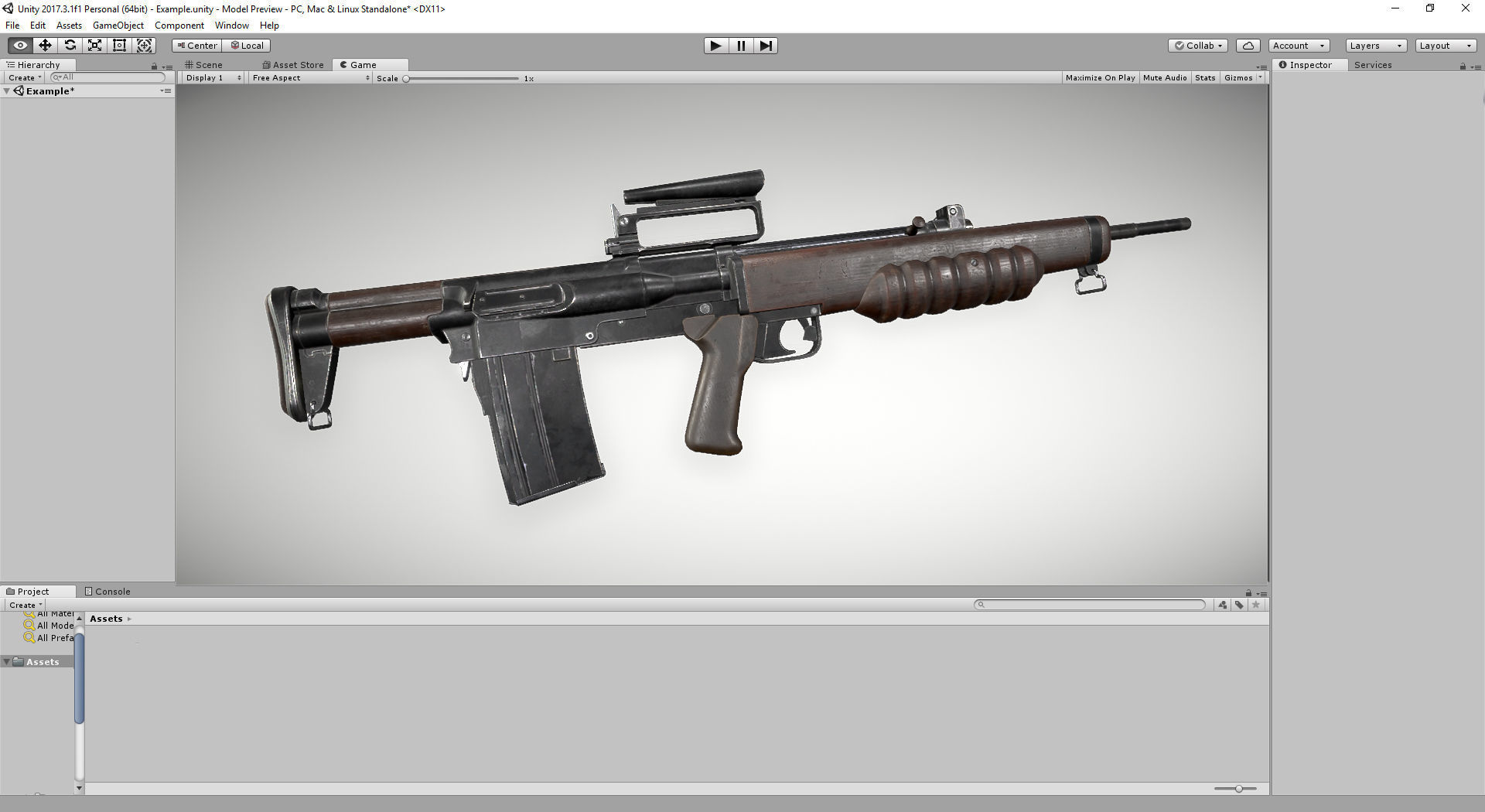Click the Unity logo in title bar

[x=8, y=9]
